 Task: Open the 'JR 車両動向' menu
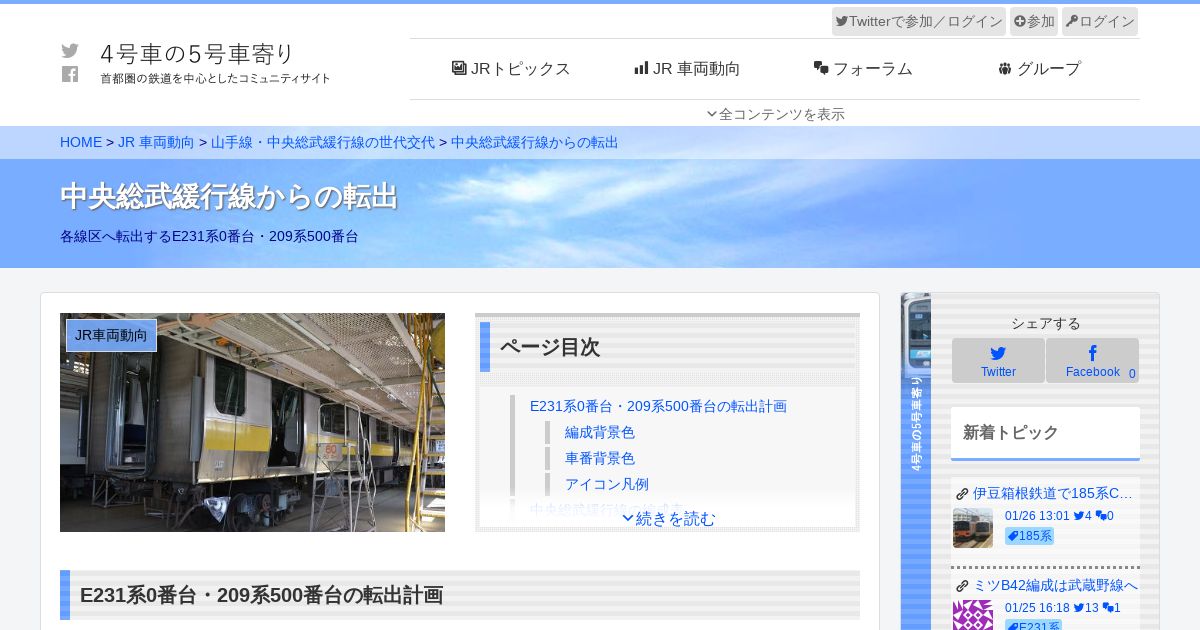tap(687, 69)
